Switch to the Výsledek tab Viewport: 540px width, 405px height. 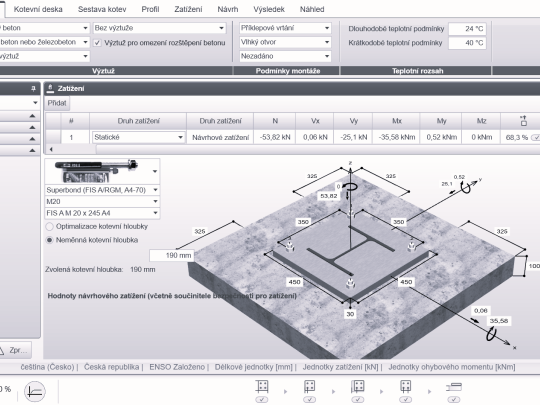[x=269, y=9]
